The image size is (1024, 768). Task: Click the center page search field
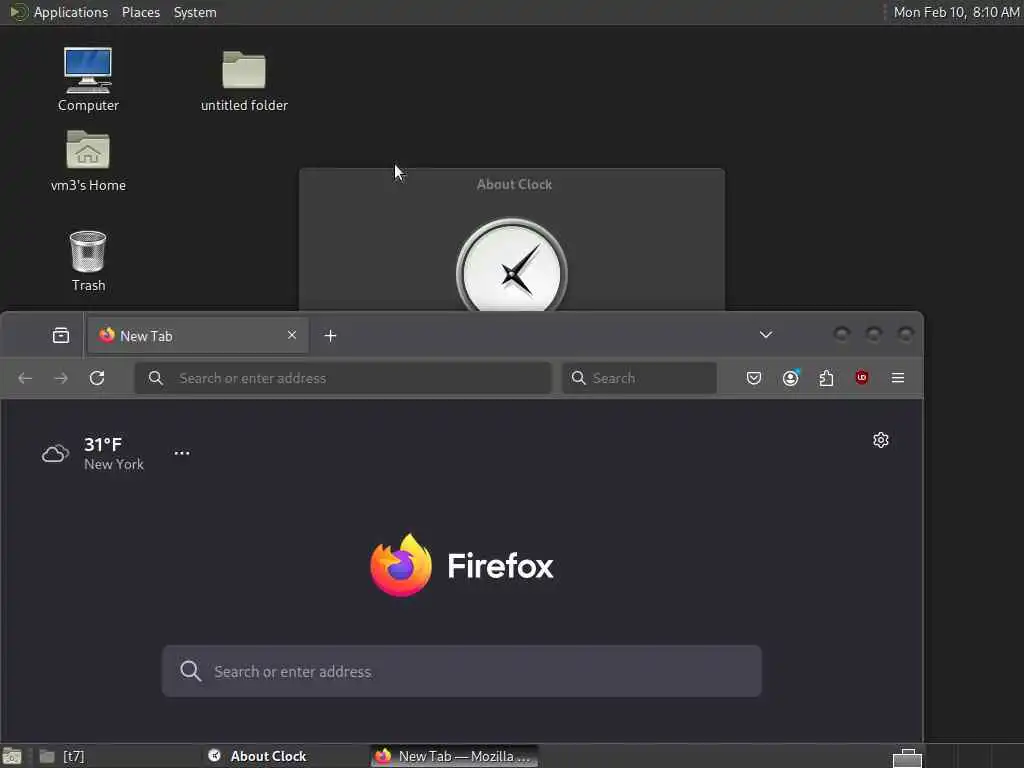[x=462, y=671]
